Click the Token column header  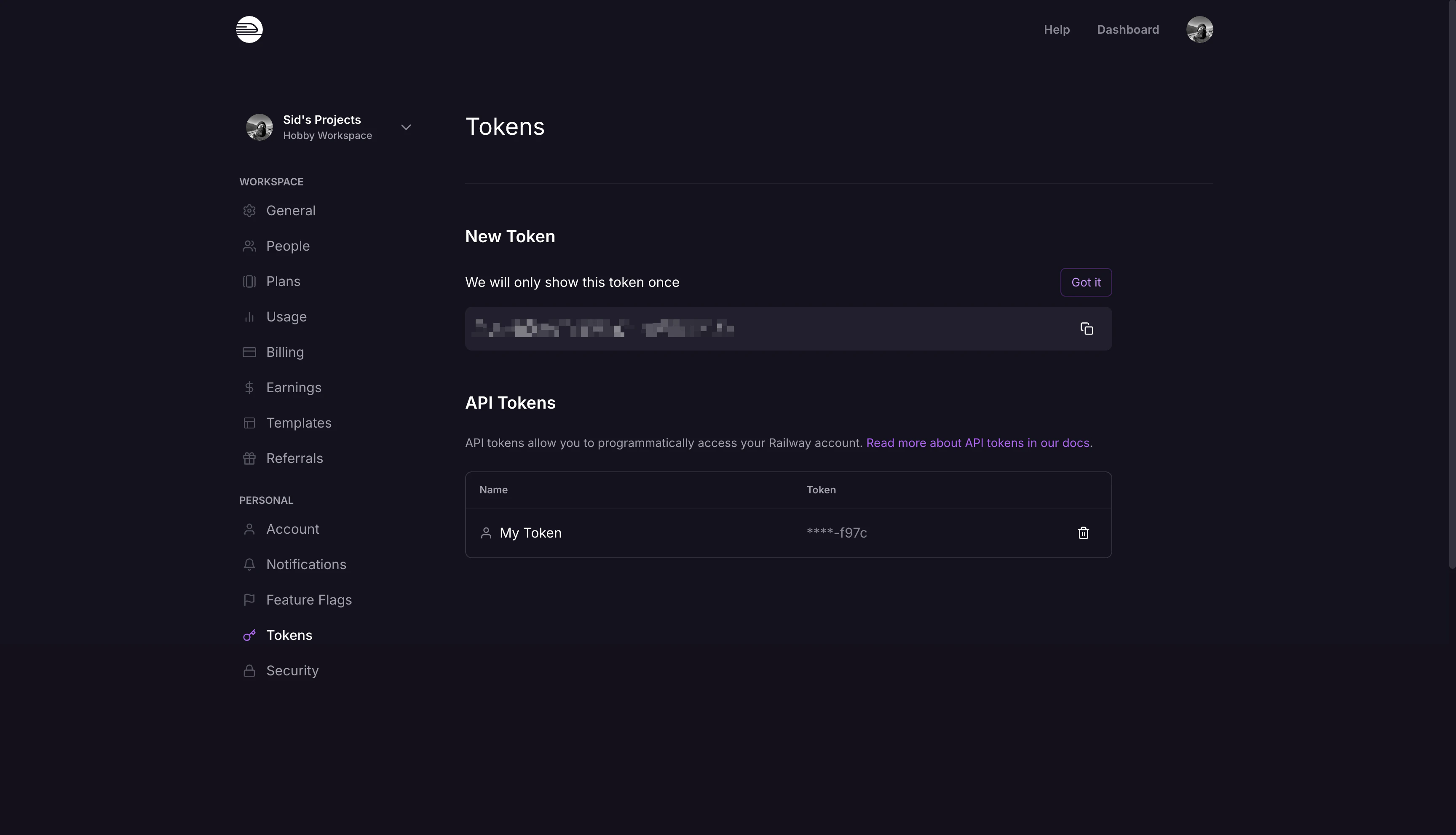[x=821, y=490]
